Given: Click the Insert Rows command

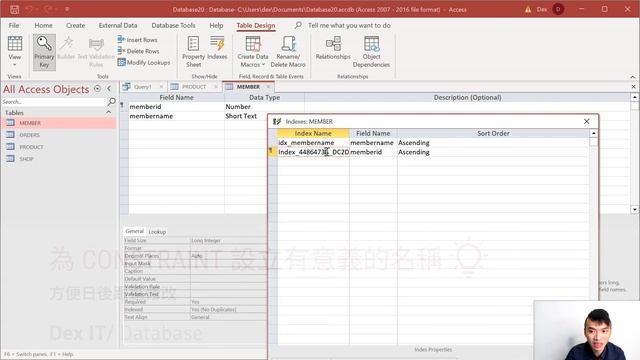Looking at the screenshot, I should click(x=137, y=40).
